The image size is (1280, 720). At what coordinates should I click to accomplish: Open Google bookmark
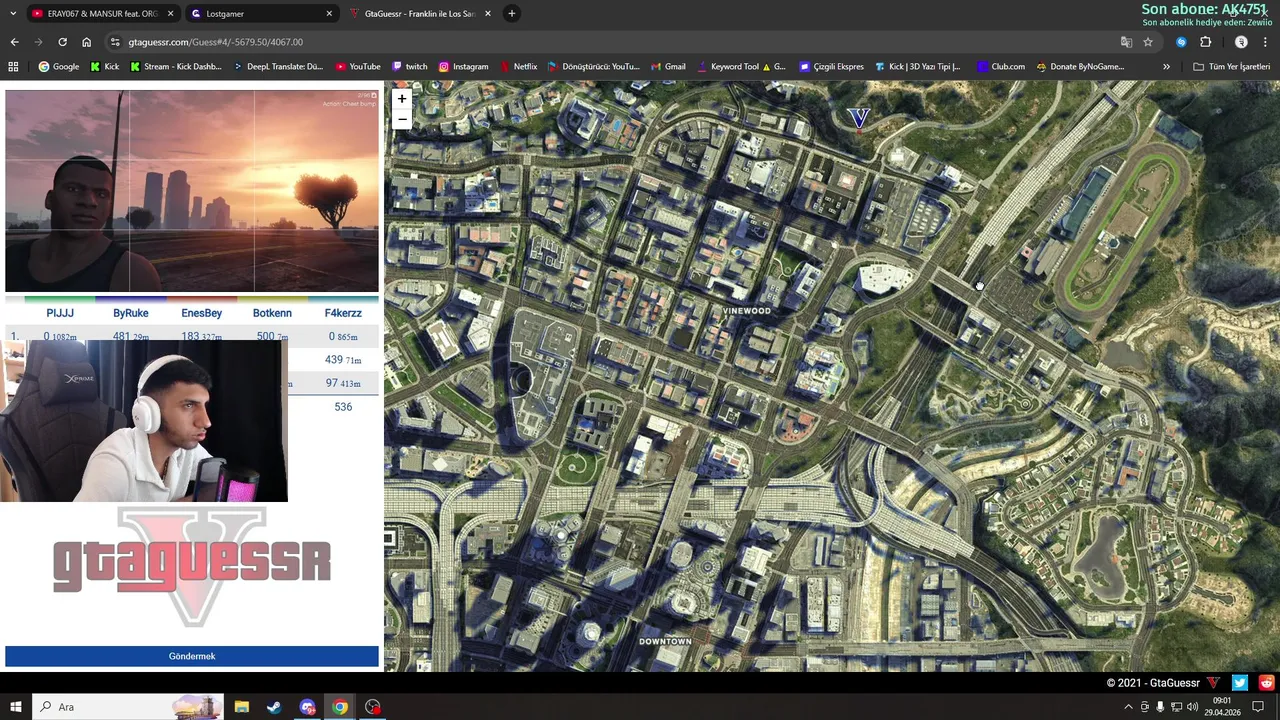[x=59, y=67]
